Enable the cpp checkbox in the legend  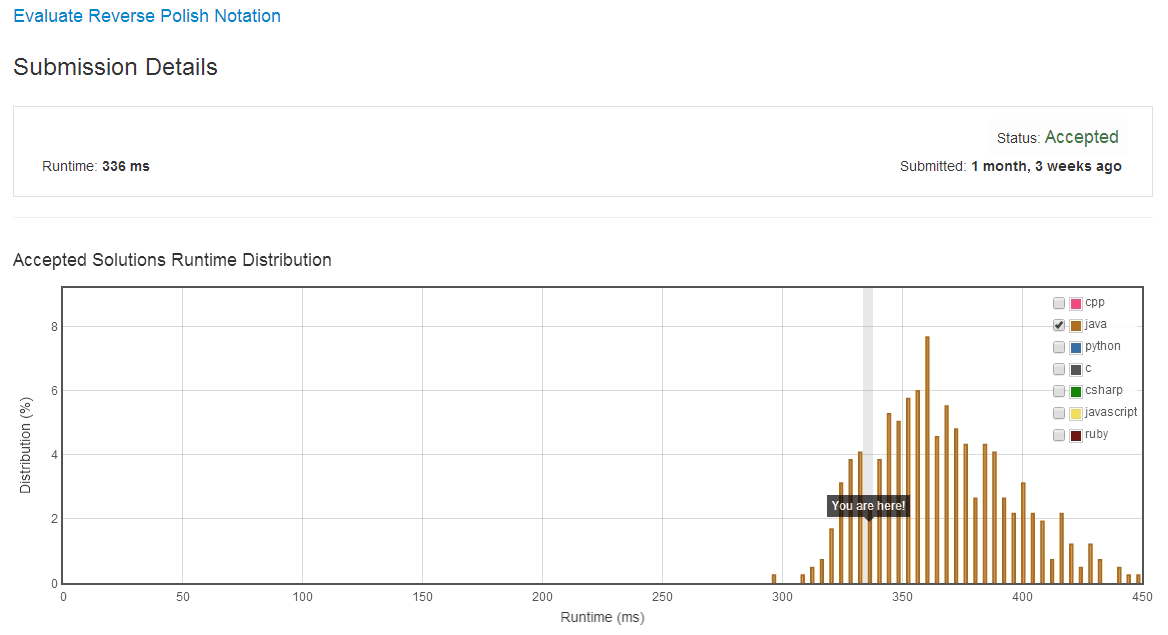coord(1058,303)
